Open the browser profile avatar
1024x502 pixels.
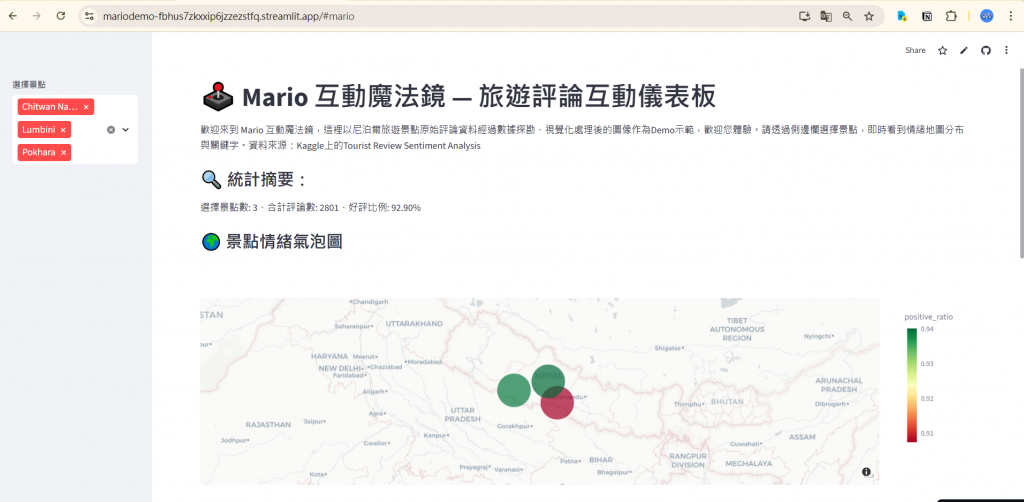(x=987, y=16)
